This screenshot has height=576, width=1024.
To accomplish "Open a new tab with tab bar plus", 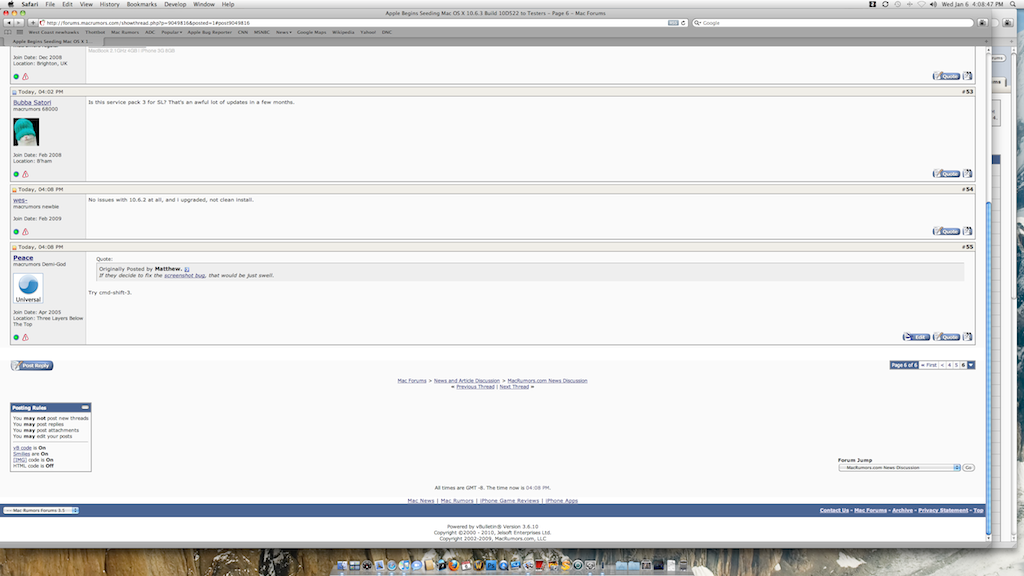I will pyautogui.click(x=986, y=41).
